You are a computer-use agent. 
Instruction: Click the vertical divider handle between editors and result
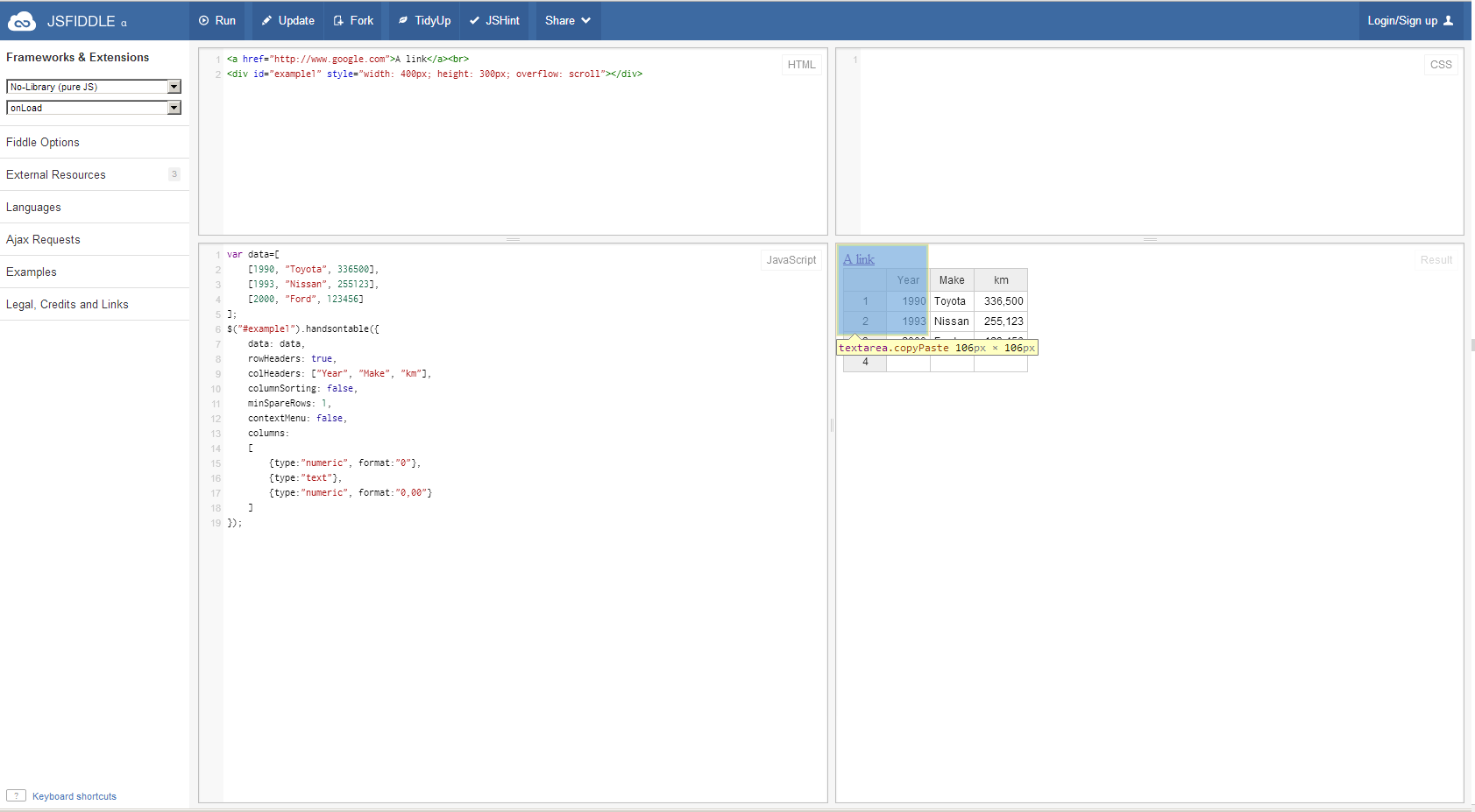(832, 426)
